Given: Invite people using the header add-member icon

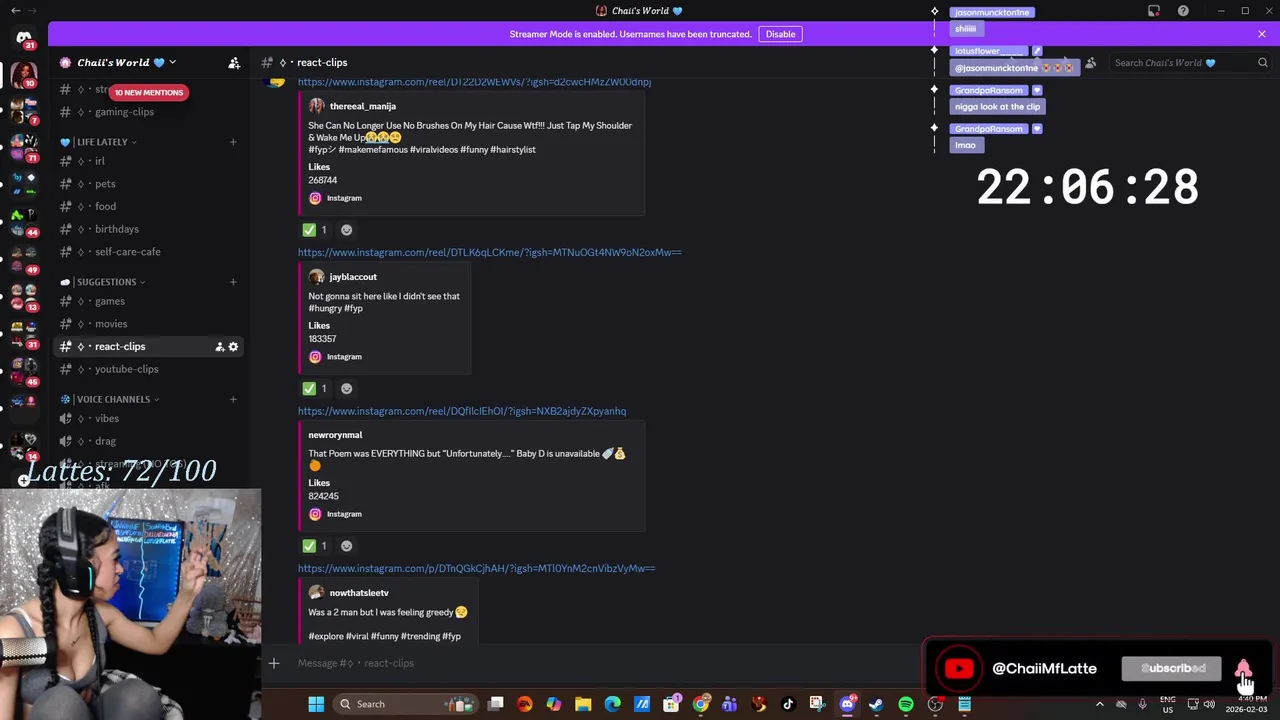Looking at the screenshot, I should 234,62.
